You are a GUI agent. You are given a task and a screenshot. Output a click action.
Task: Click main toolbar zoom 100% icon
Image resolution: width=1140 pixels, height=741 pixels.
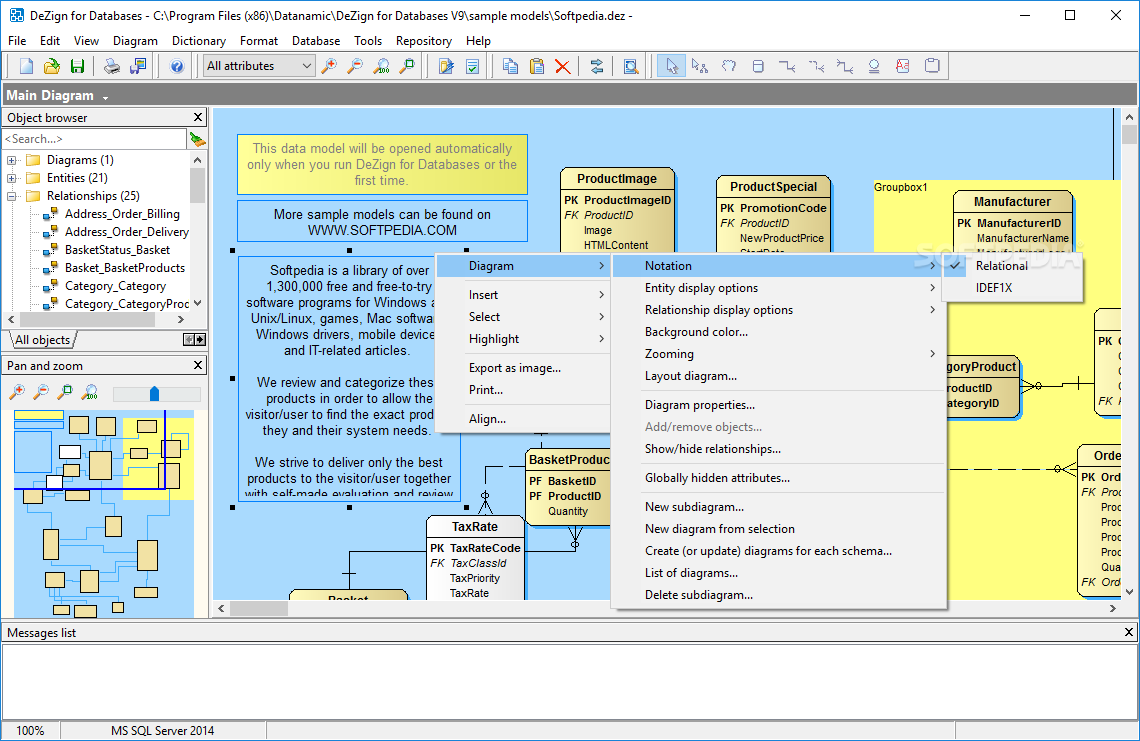pyautogui.click(x=382, y=66)
